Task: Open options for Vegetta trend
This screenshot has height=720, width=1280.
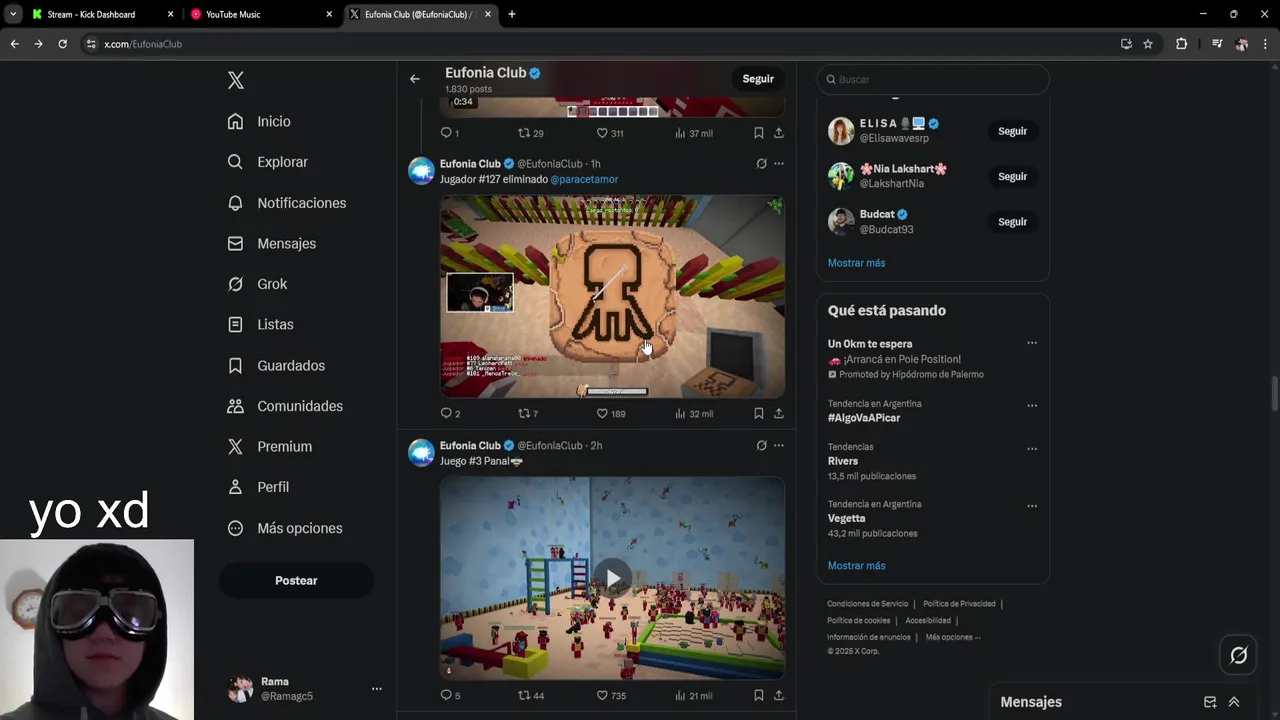Action: (x=1032, y=506)
